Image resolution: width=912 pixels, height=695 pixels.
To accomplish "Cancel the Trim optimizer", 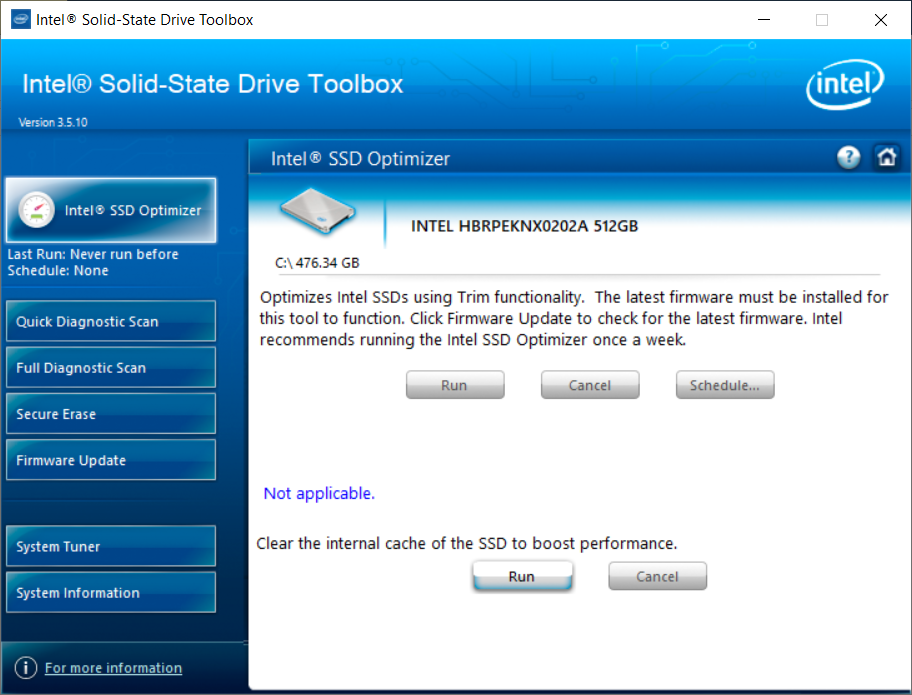I will tap(590, 385).
